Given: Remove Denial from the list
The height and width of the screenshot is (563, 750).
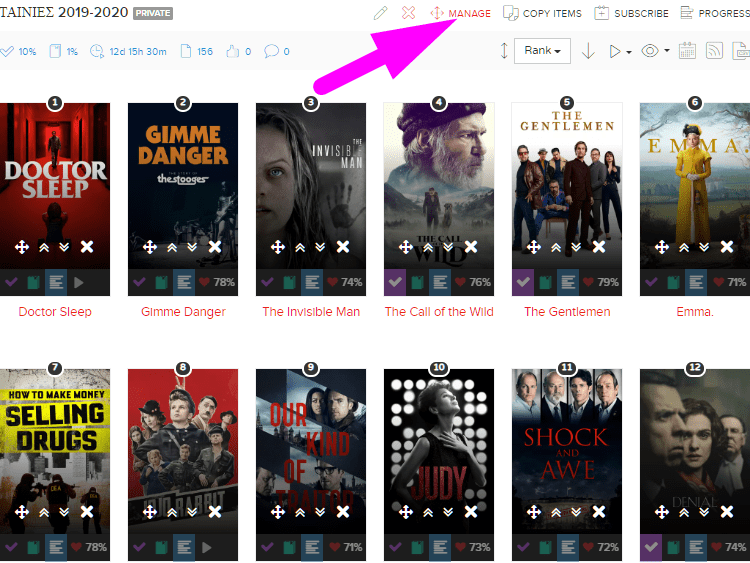Looking at the screenshot, I should tap(727, 512).
